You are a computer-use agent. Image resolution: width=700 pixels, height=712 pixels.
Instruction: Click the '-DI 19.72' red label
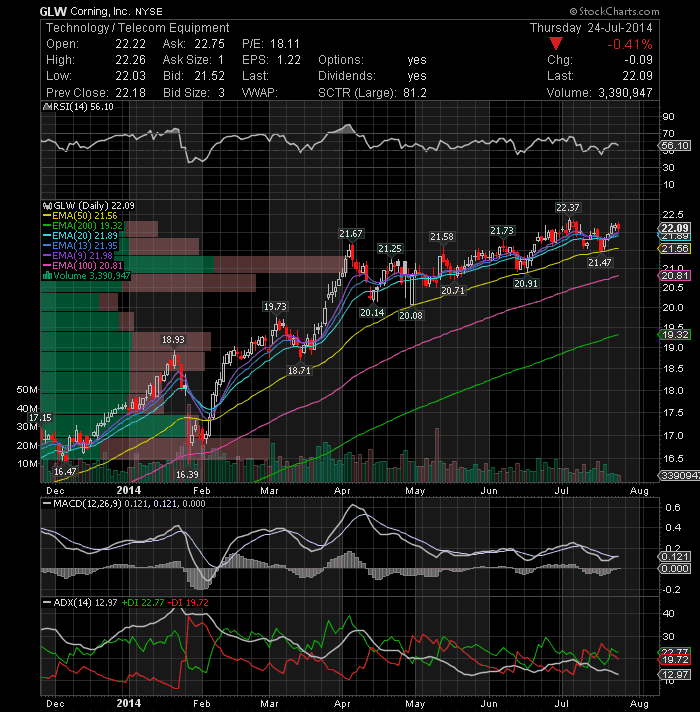click(x=188, y=603)
